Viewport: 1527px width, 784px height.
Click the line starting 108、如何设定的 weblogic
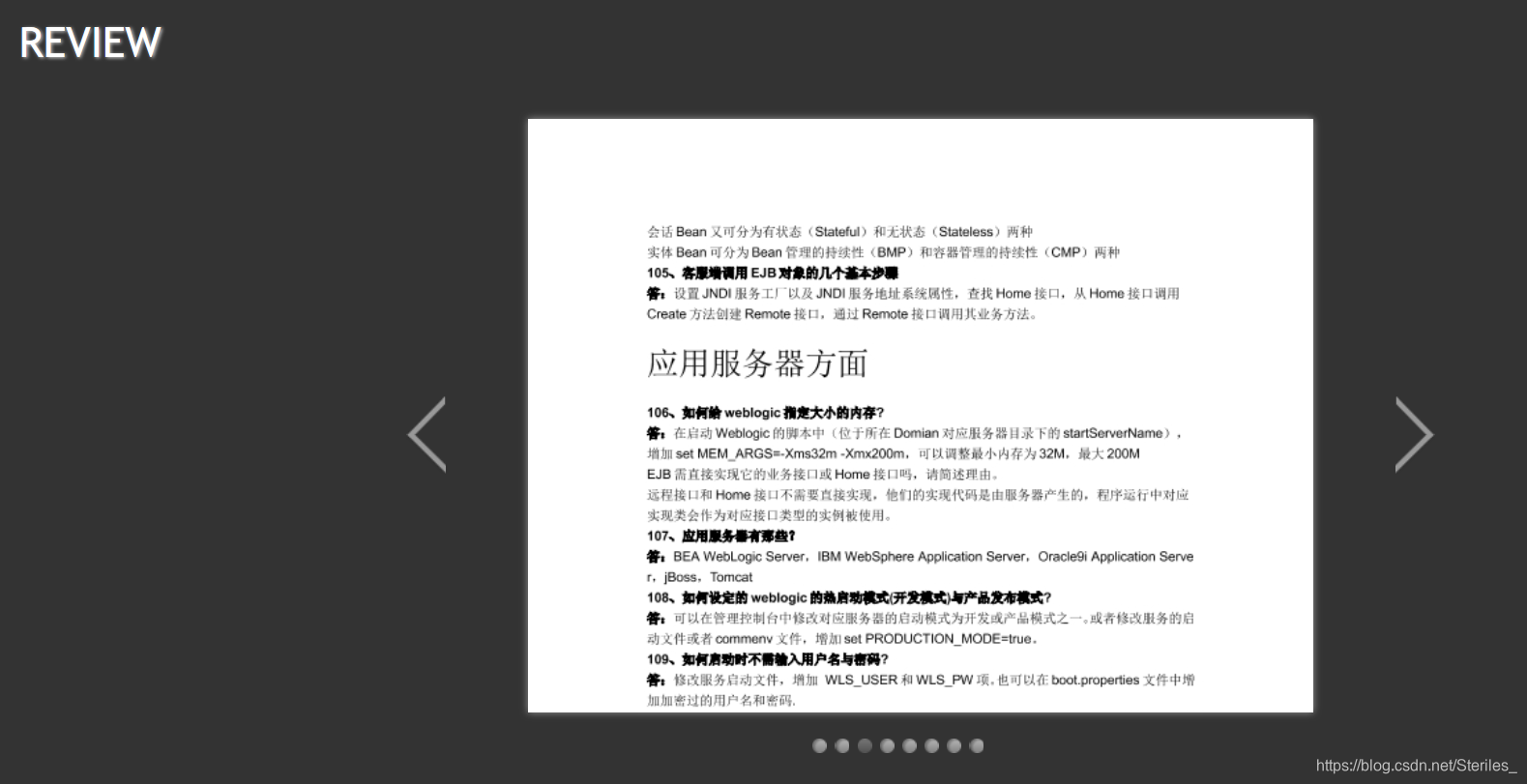click(849, 597)
